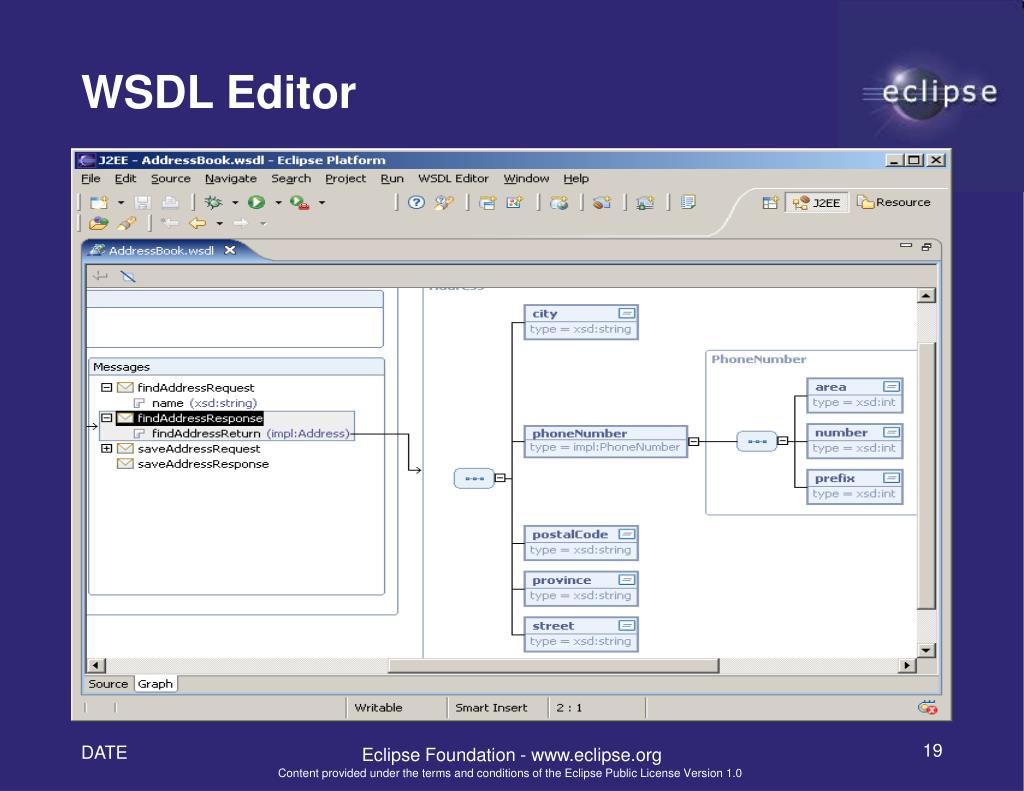This screenshot has width=1024, height=791.
Task: Collapse the findAddressResponse message
Action: click(106, 417)
